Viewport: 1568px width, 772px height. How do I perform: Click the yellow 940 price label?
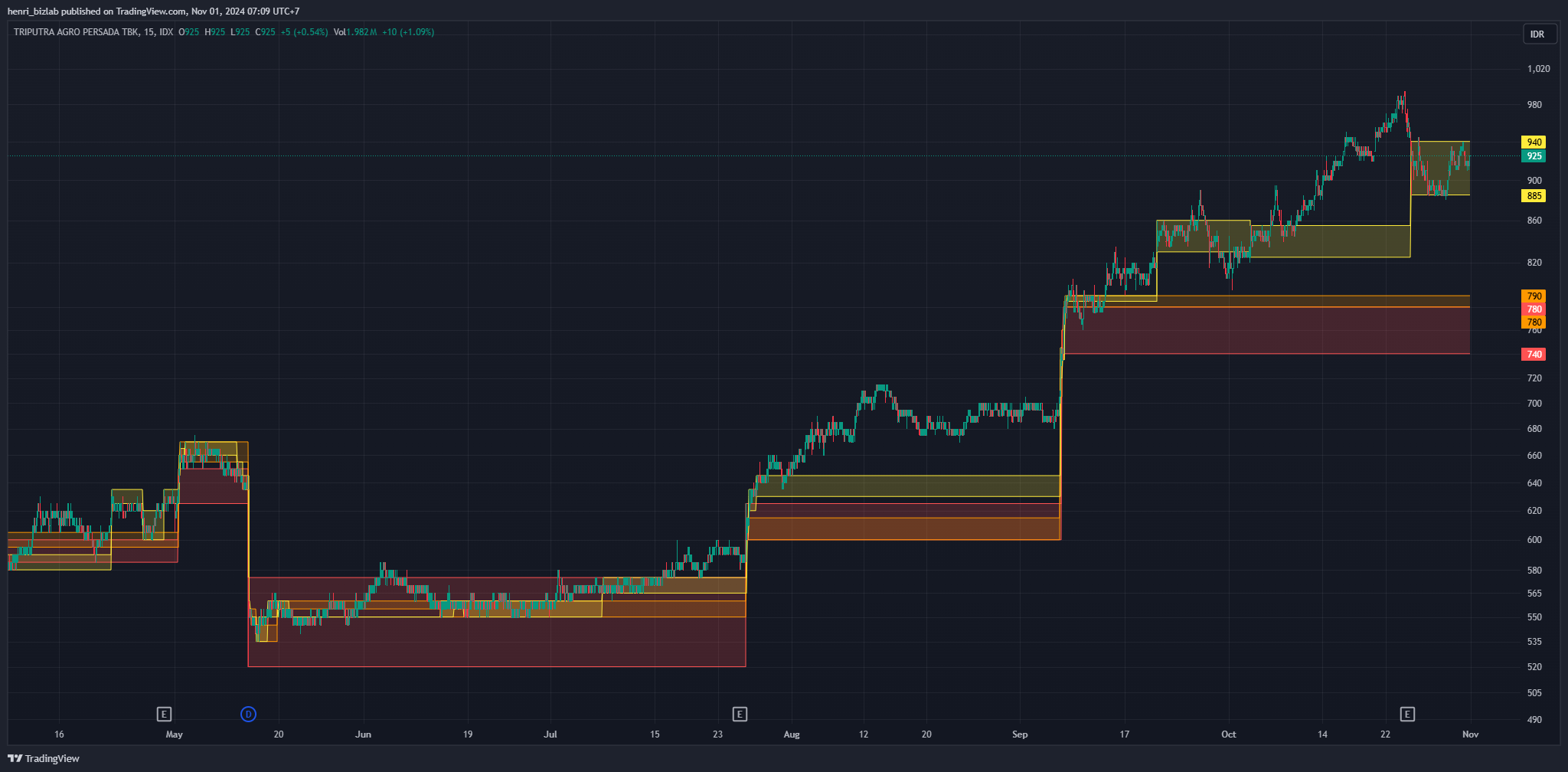click(x=1534, y=142)
